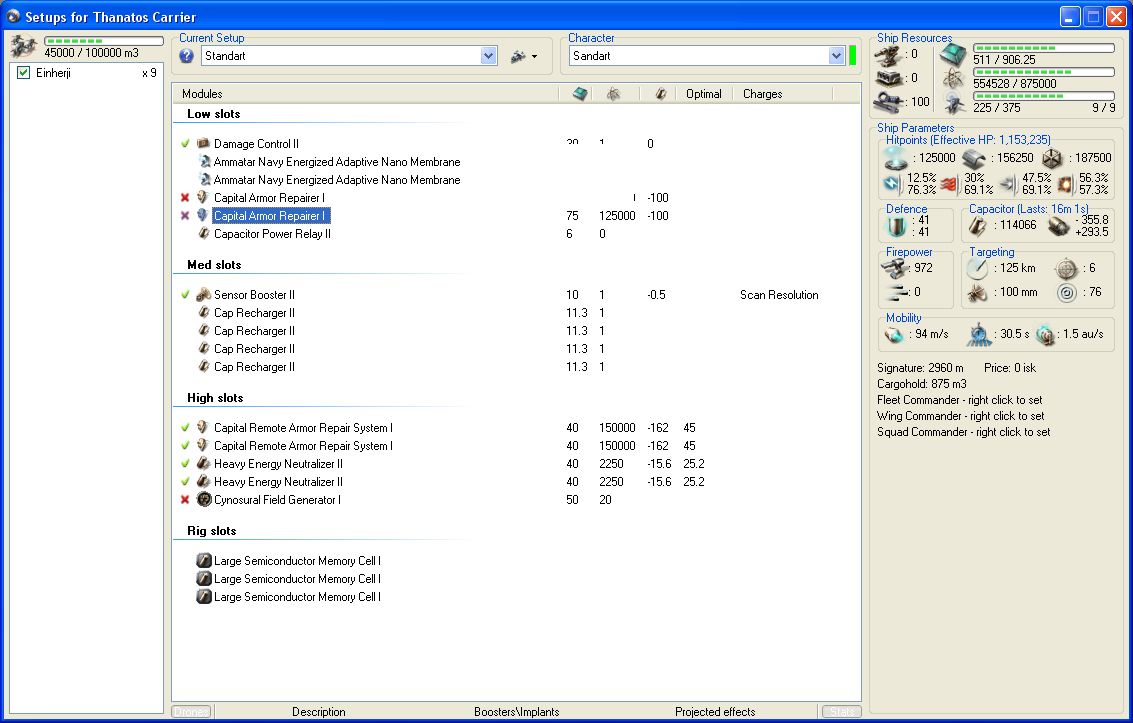Click the launcher hardpoints icon in Ship Resources

(888, 78)
